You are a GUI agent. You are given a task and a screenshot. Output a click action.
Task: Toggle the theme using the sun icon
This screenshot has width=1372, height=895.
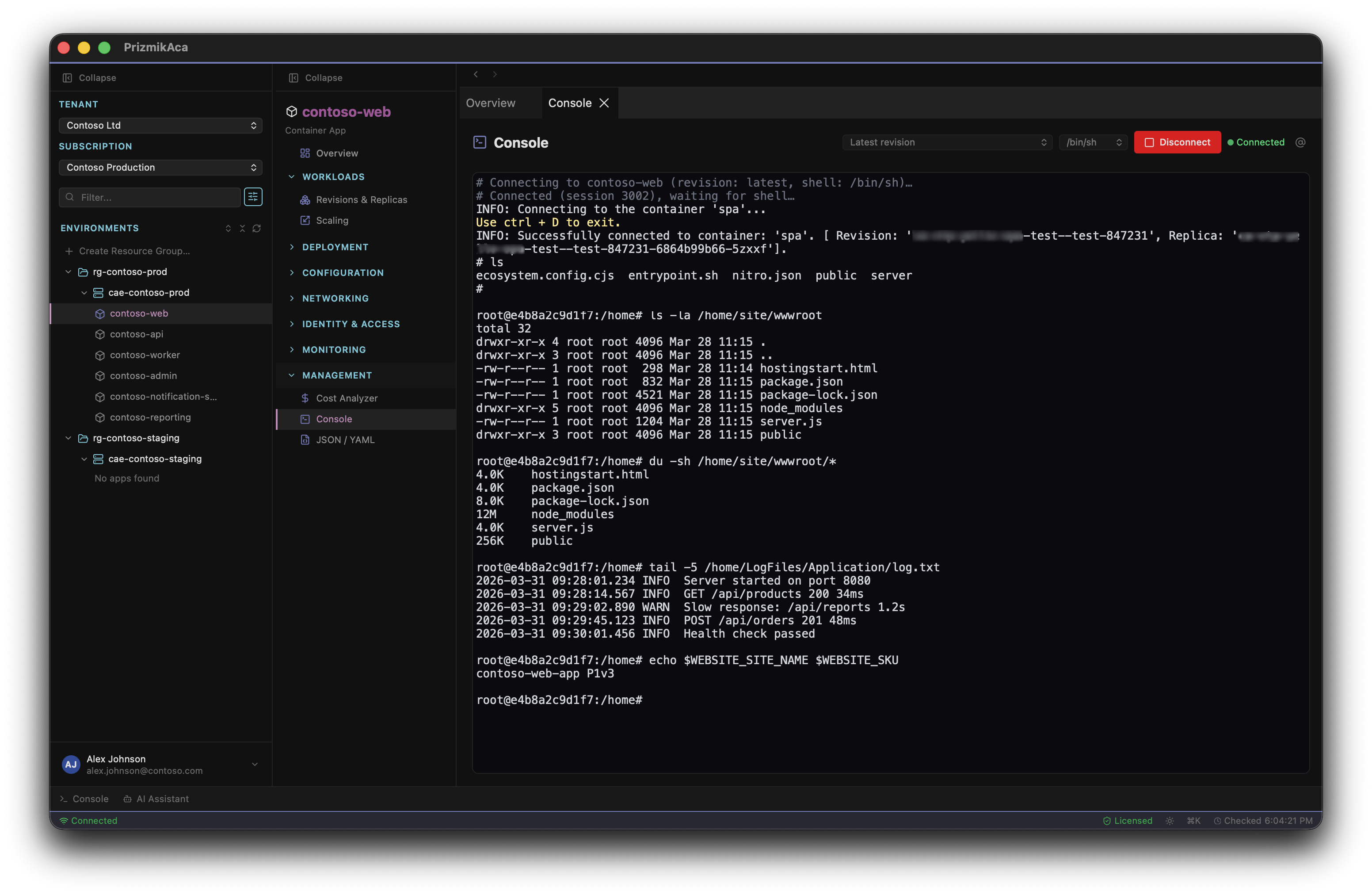coord(1169,820)
